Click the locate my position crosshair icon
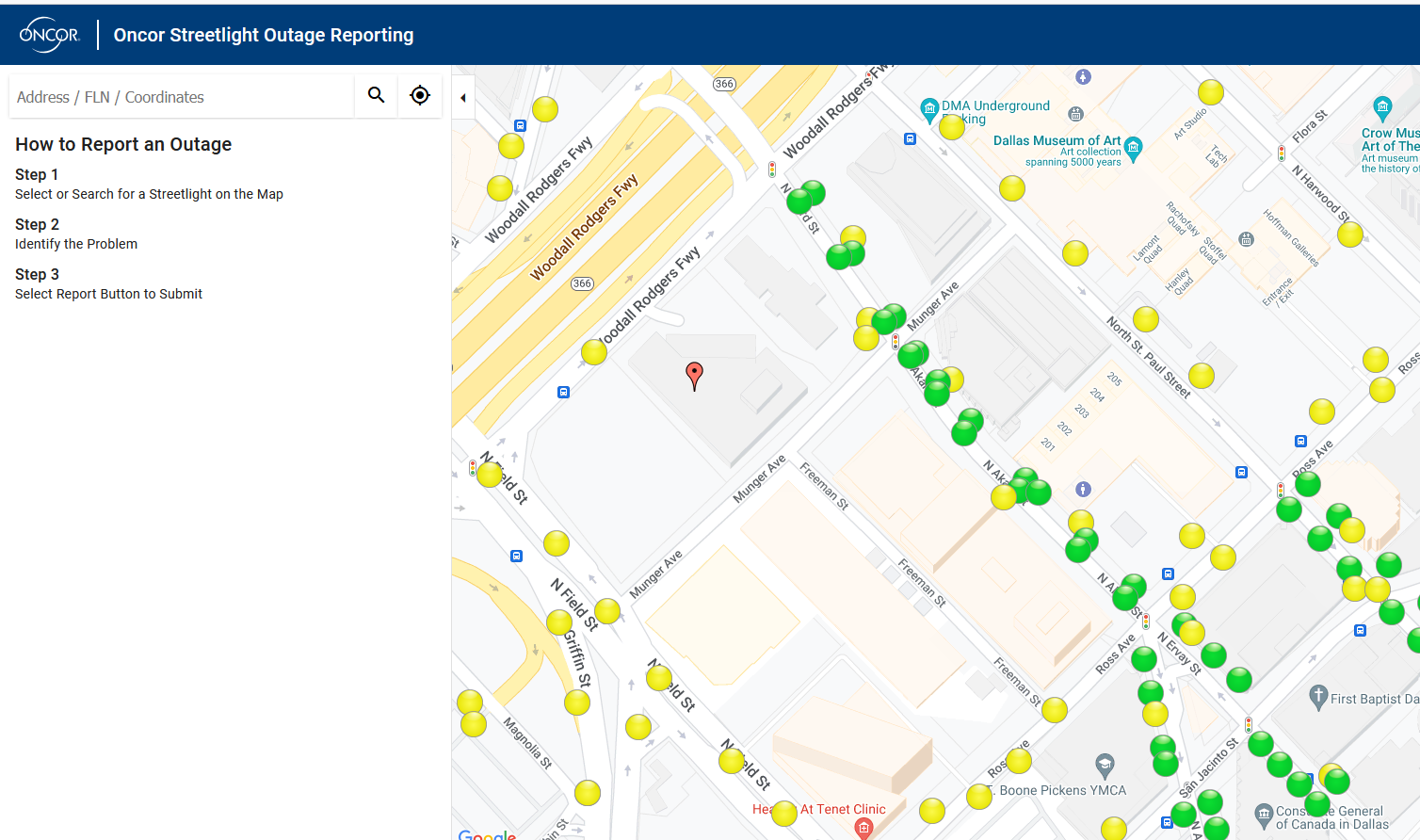The width and height of the screenshot is (1420, 840). coord(420,95)
